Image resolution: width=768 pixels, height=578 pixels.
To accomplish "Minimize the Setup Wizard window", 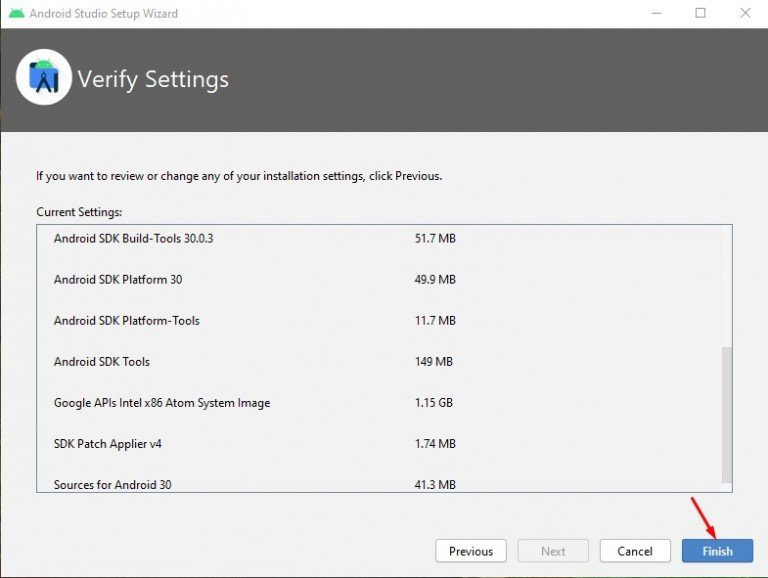I will pos(656,13).
